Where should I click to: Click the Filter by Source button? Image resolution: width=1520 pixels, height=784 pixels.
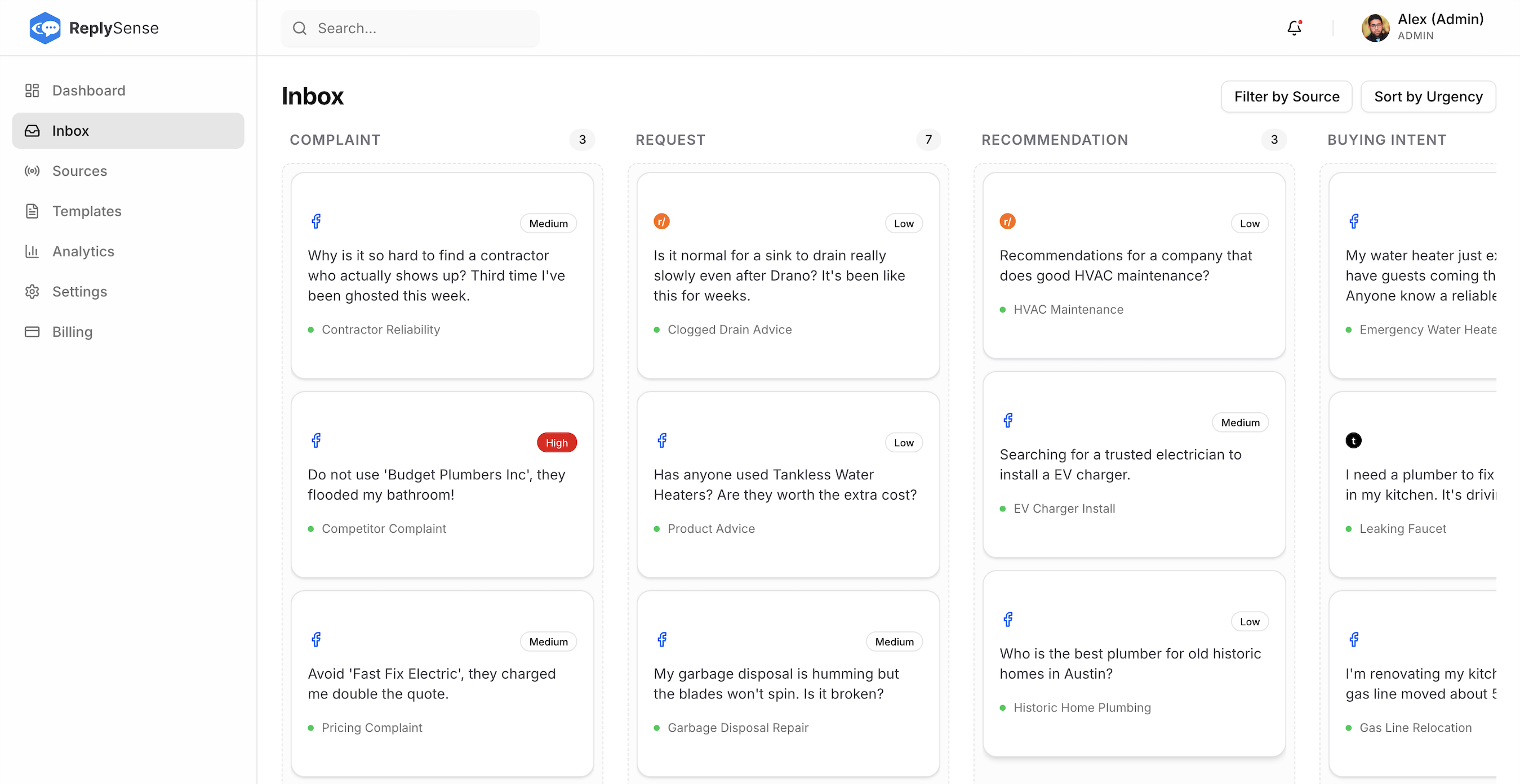tap(1287, 96)
